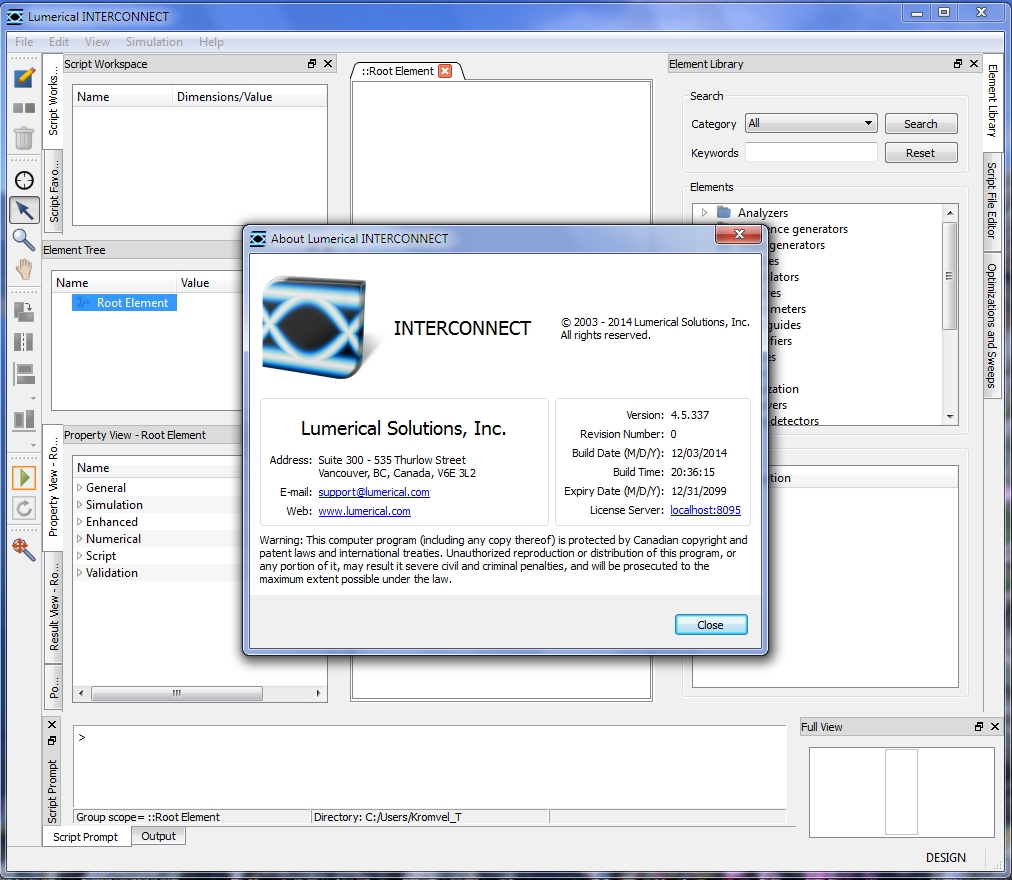Run the simulation with the green play icon
This screenshot has width=1012, height=880.
point(24,478)
